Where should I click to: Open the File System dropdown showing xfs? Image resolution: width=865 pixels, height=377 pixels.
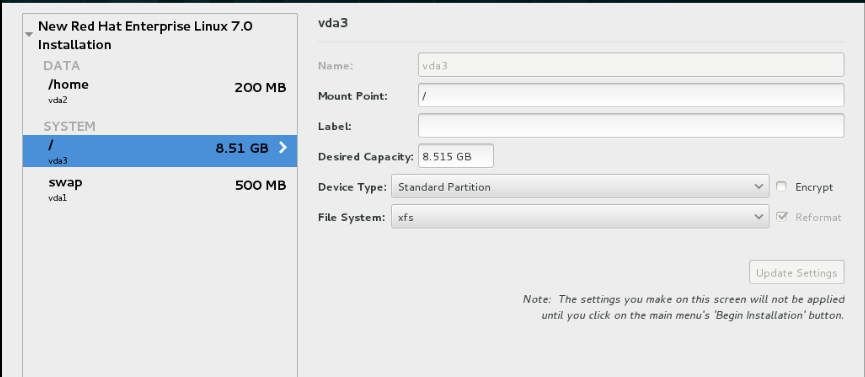pos(580,217)
